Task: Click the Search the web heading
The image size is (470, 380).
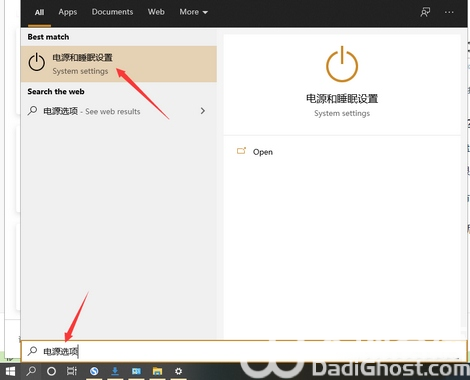Action: coord(56,91)
